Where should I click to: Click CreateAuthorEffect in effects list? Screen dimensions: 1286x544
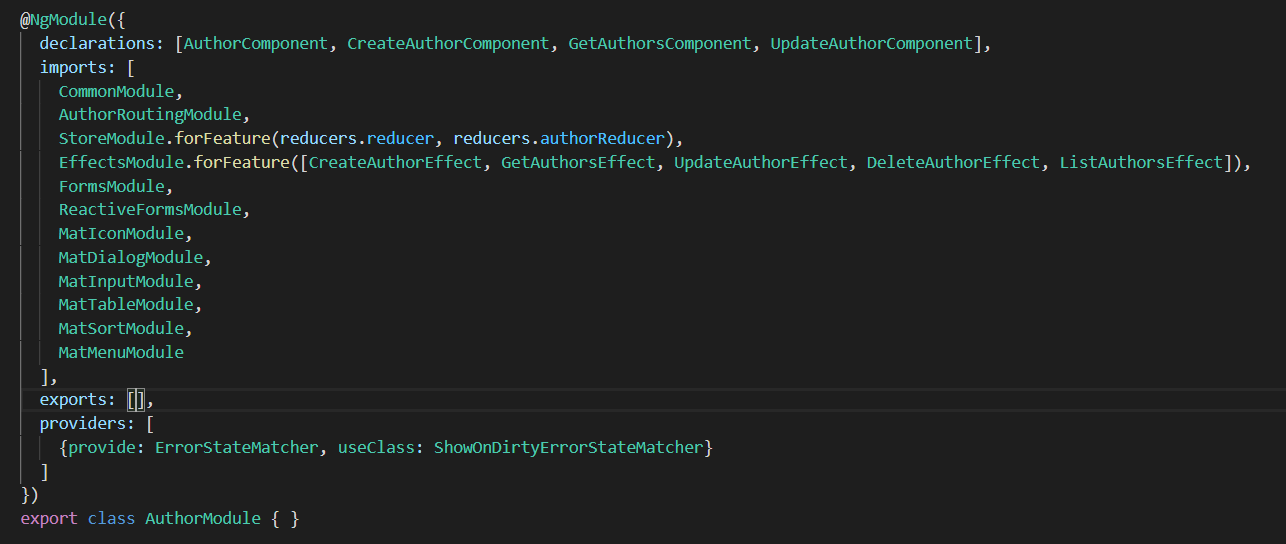point(395,162)
